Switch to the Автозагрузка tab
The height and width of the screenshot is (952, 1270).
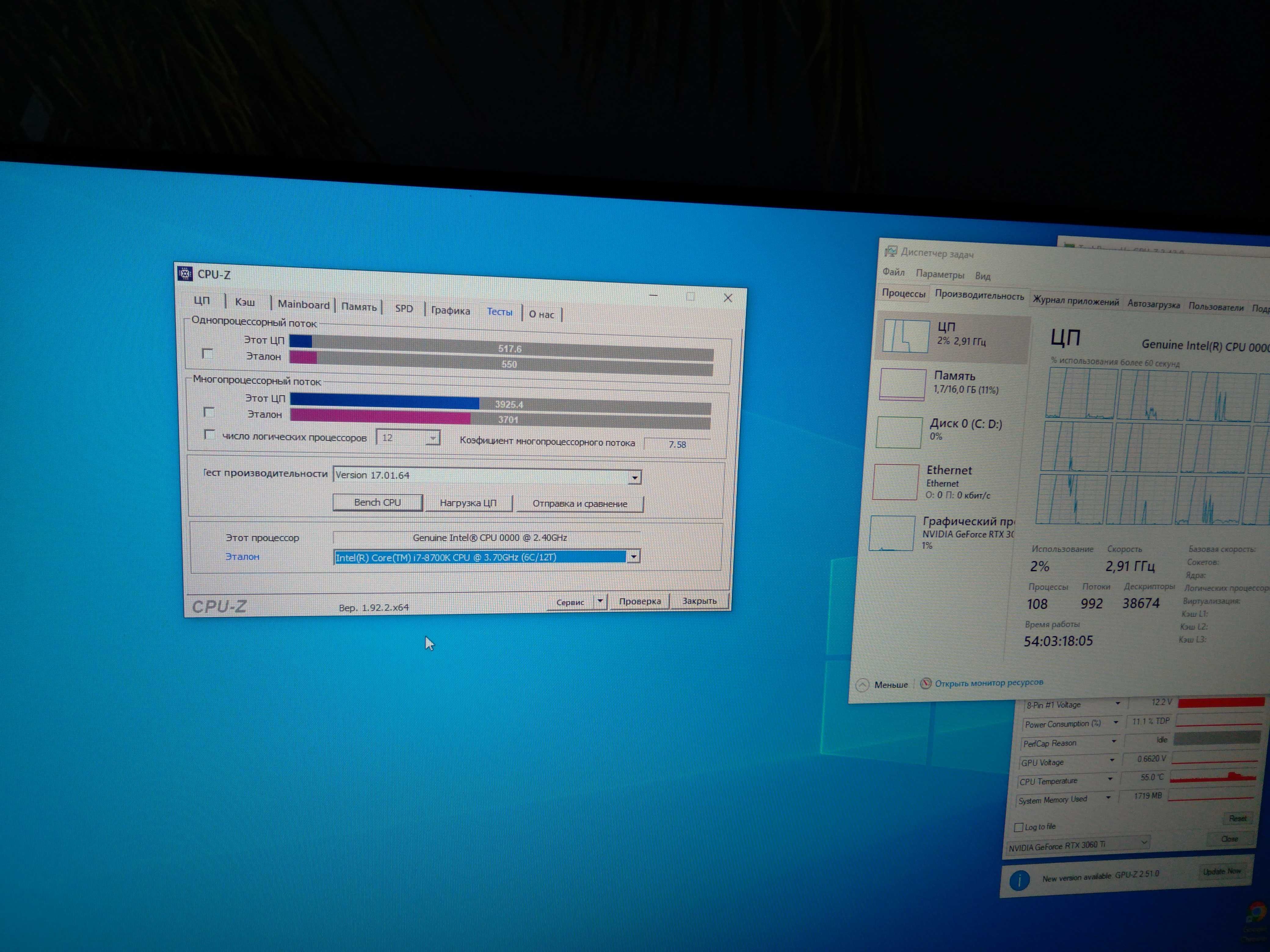coord(1153,304)
